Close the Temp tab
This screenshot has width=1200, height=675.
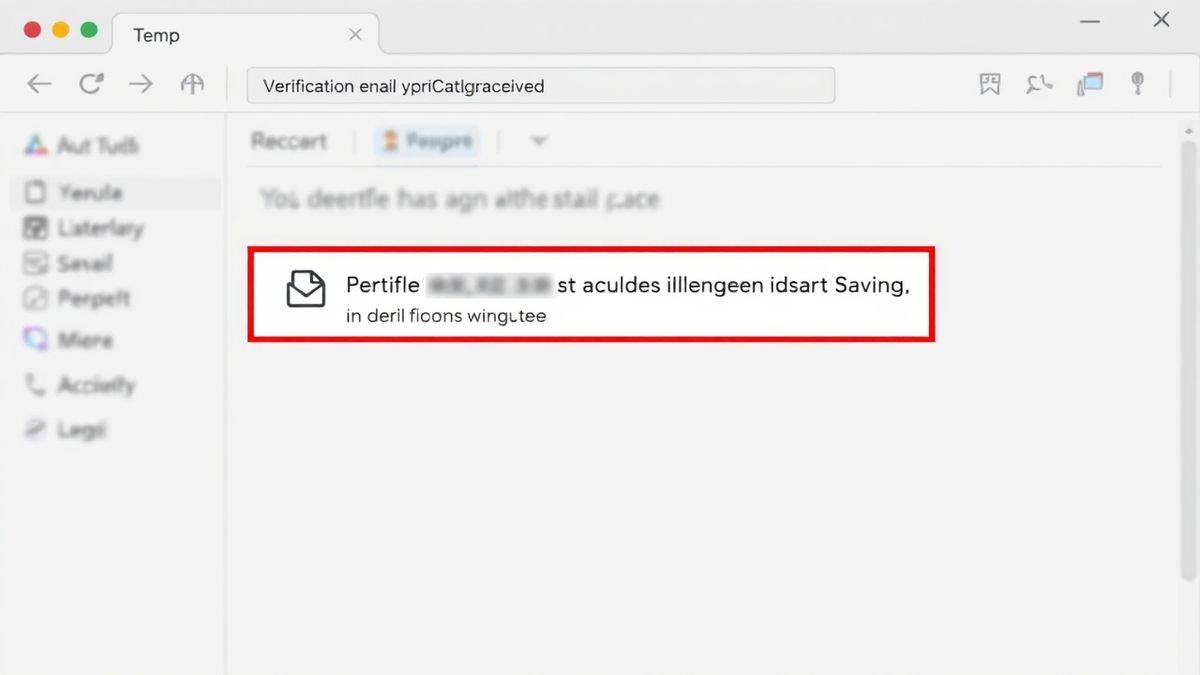[x=355, y=34]
